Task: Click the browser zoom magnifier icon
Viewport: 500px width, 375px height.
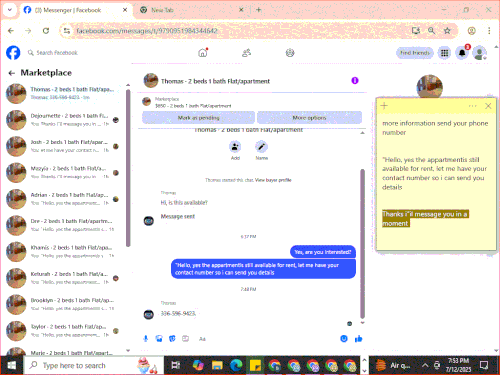Action: (x=431, y=31)
